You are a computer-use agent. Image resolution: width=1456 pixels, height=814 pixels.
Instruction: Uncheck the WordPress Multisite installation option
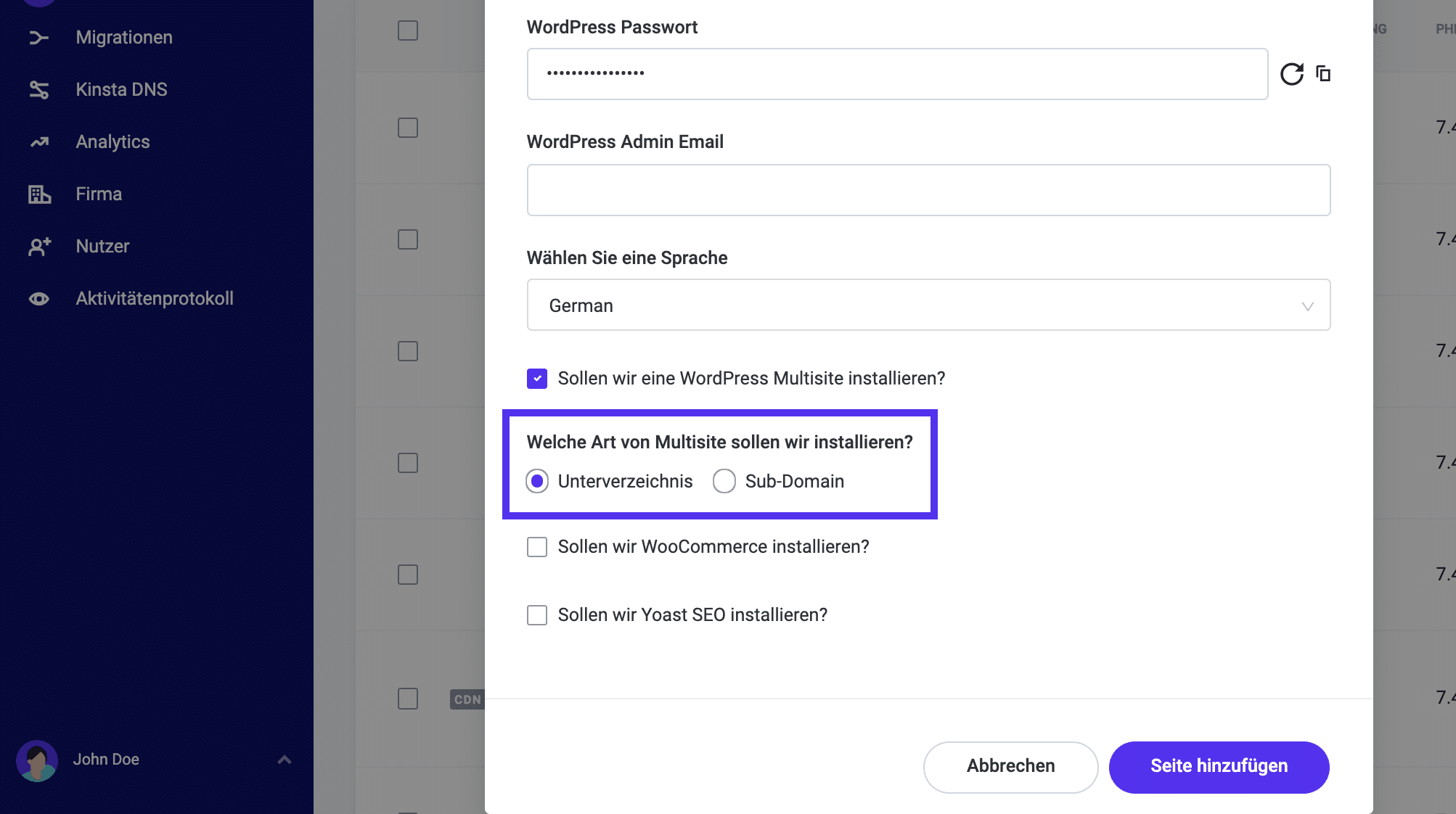(x=536, y=378)
